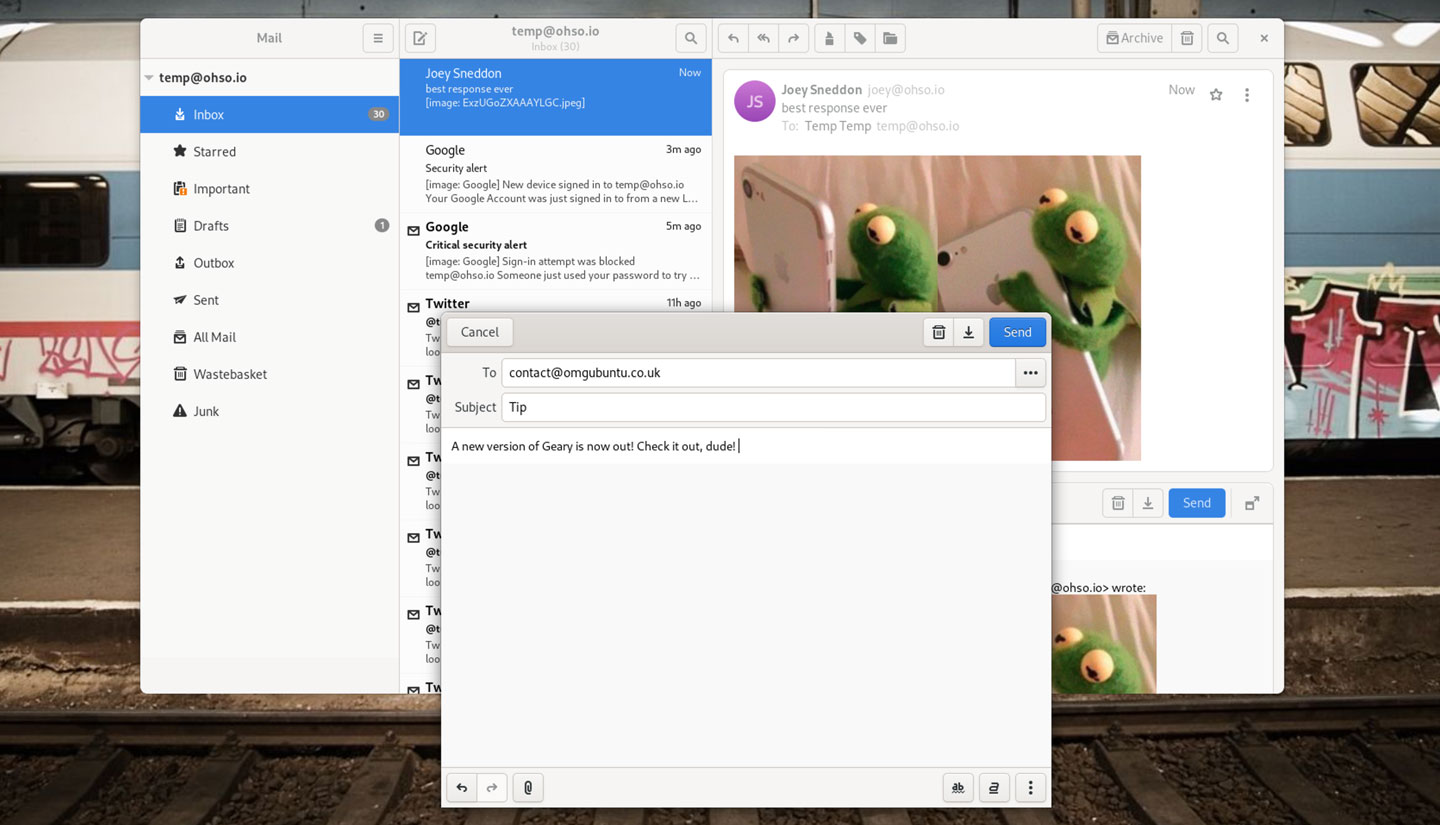This screenshot has width=1440, height=825.
Task: Click the quoted Kermit image in inline reply
Action: click(x=1104, y=644)
